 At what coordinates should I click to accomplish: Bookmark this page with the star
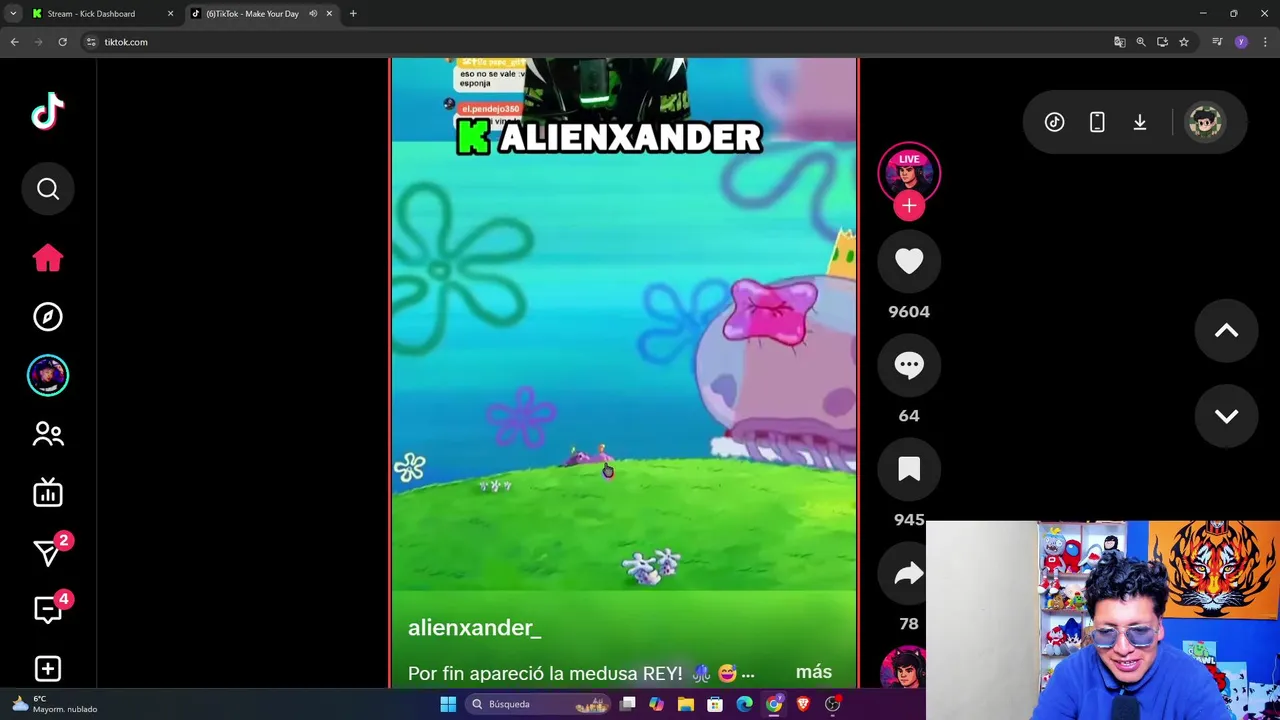[1184, 42]
